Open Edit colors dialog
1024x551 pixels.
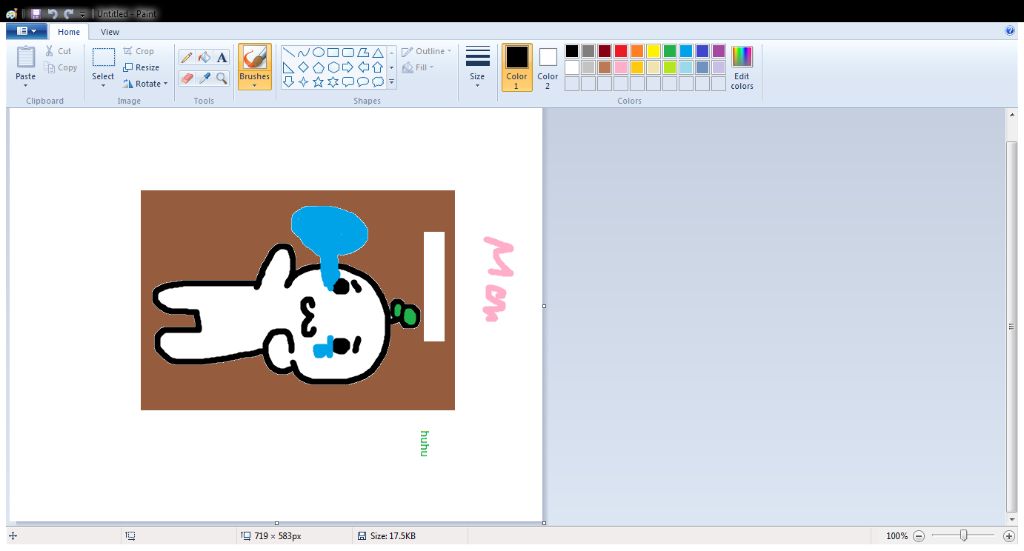point(742,67)
